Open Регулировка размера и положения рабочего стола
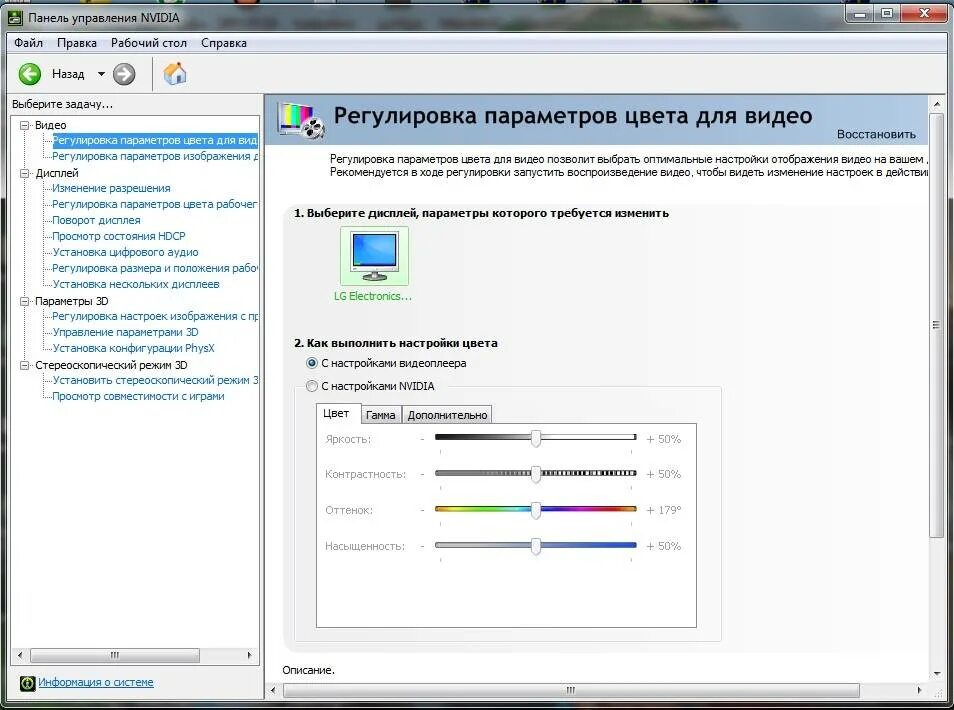The image size is (954, 710). tap(155, 268)
